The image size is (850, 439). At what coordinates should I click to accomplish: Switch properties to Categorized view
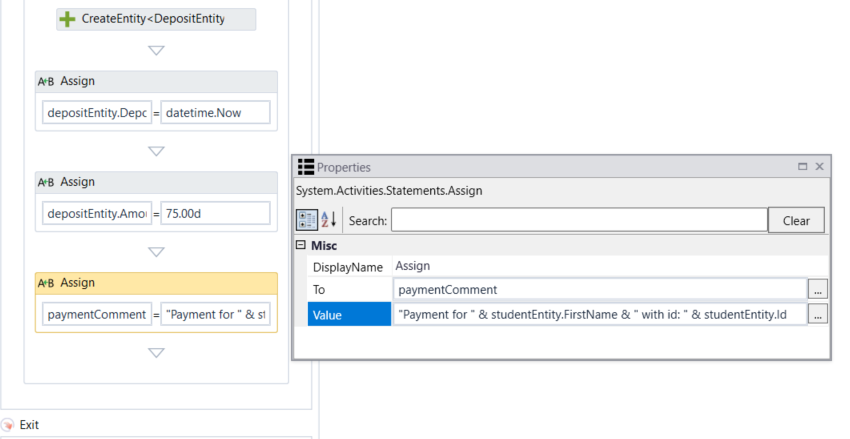(307, 220)
